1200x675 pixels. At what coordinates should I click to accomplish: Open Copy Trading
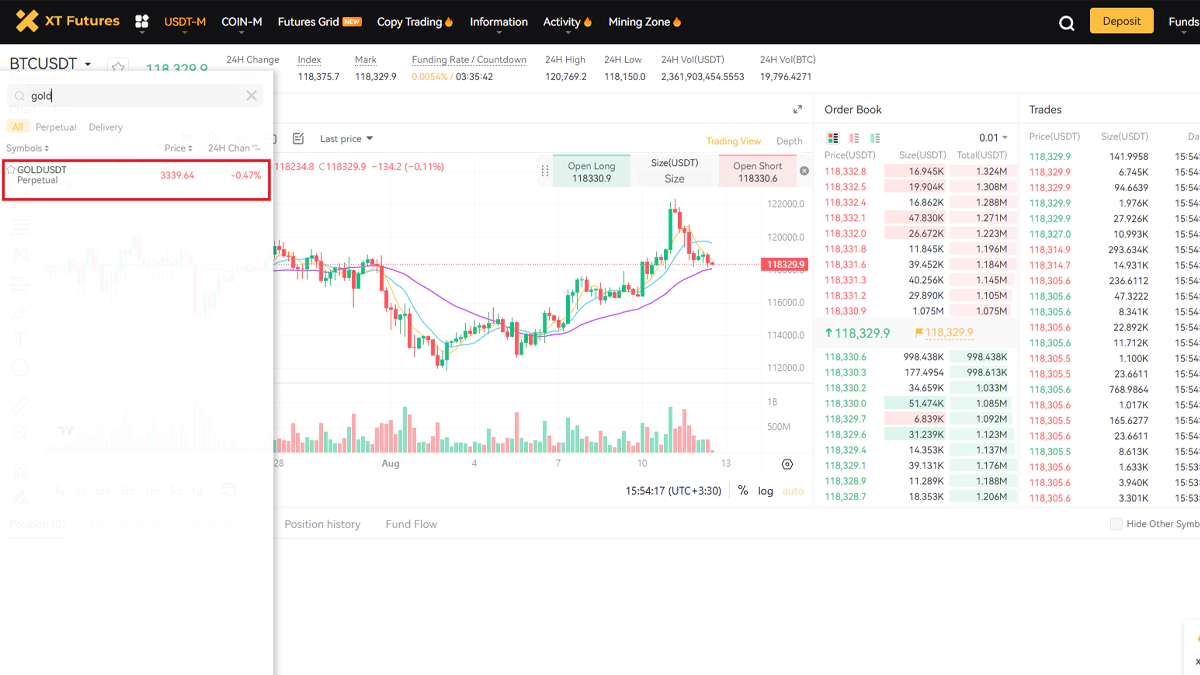click(415, 22)
